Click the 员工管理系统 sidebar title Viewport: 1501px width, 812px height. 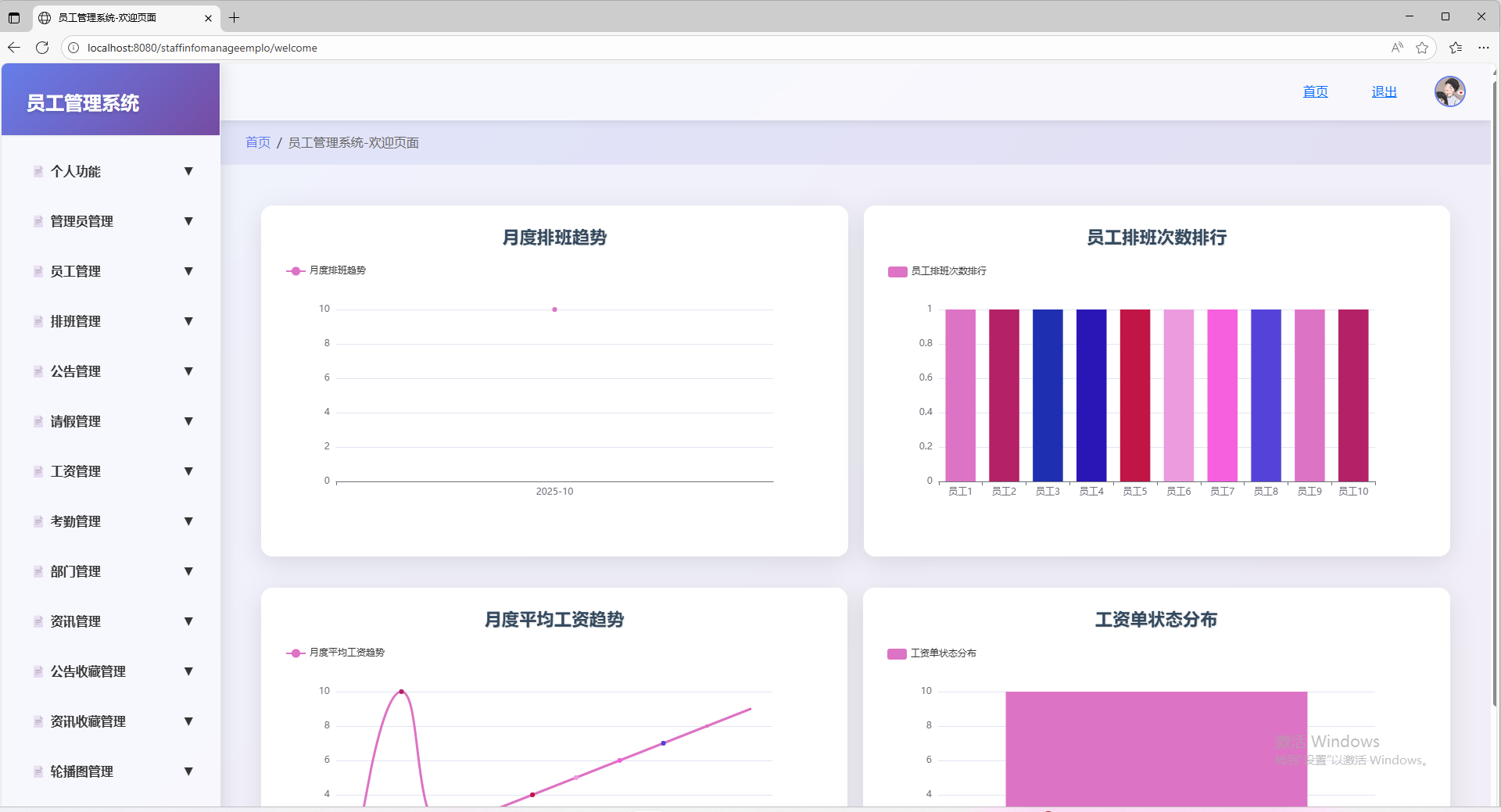click(83, 103)
